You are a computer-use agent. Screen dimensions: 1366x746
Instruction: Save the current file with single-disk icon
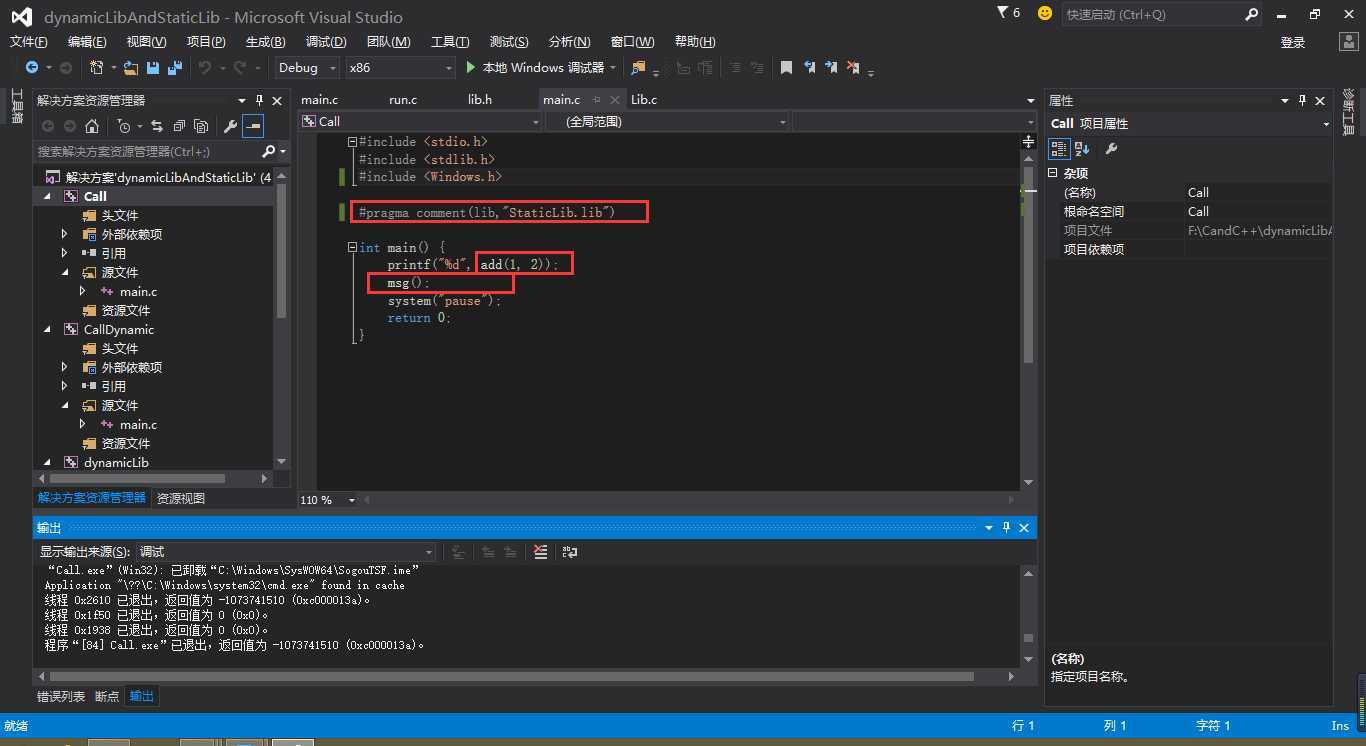(153, 67)
